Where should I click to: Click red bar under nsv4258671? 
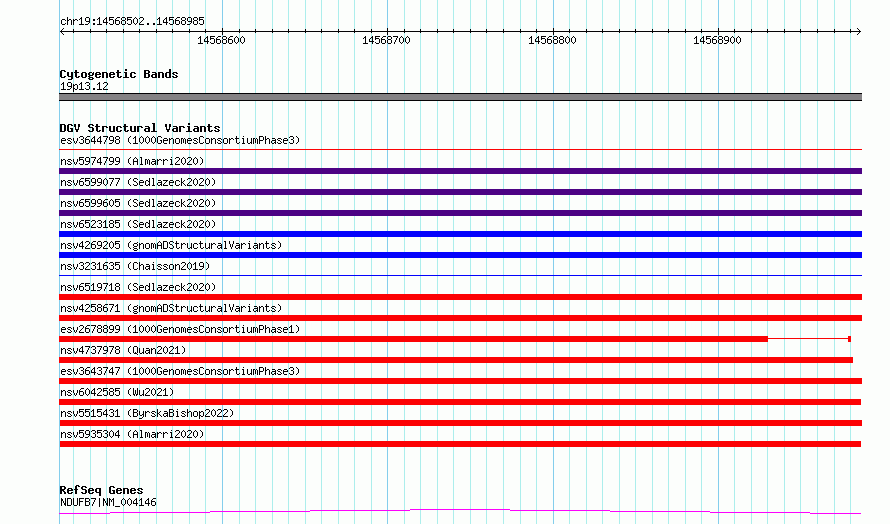460,318
